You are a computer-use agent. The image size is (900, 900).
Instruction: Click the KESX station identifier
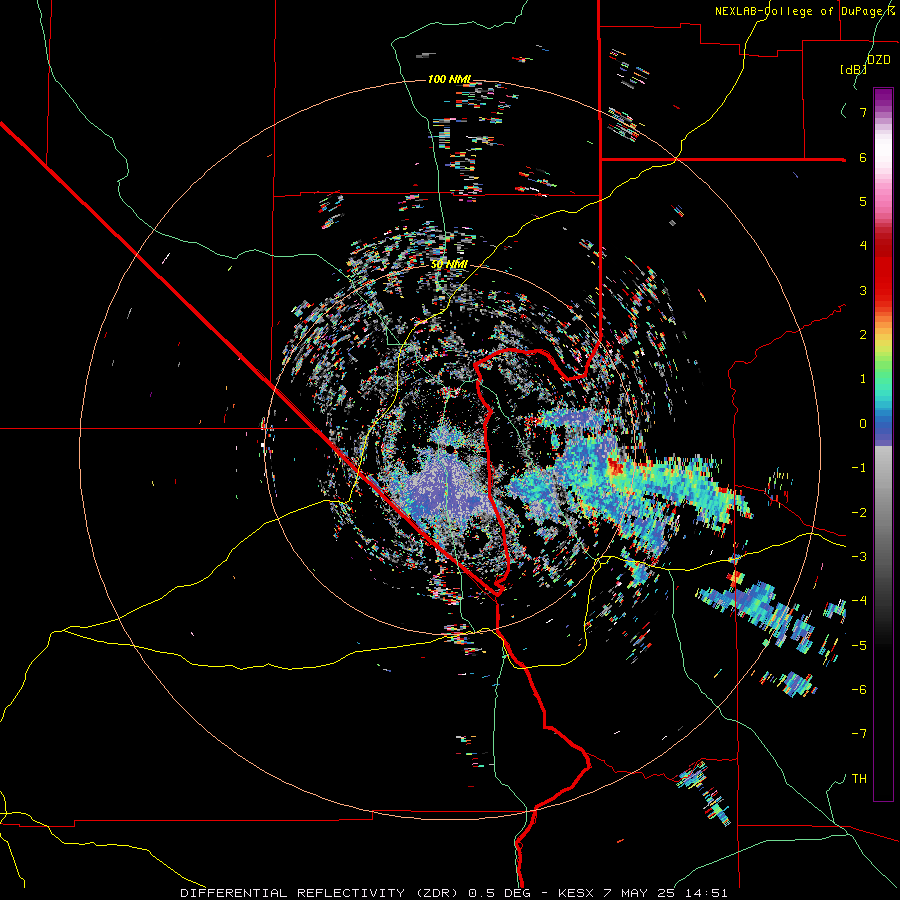[576, 893]
